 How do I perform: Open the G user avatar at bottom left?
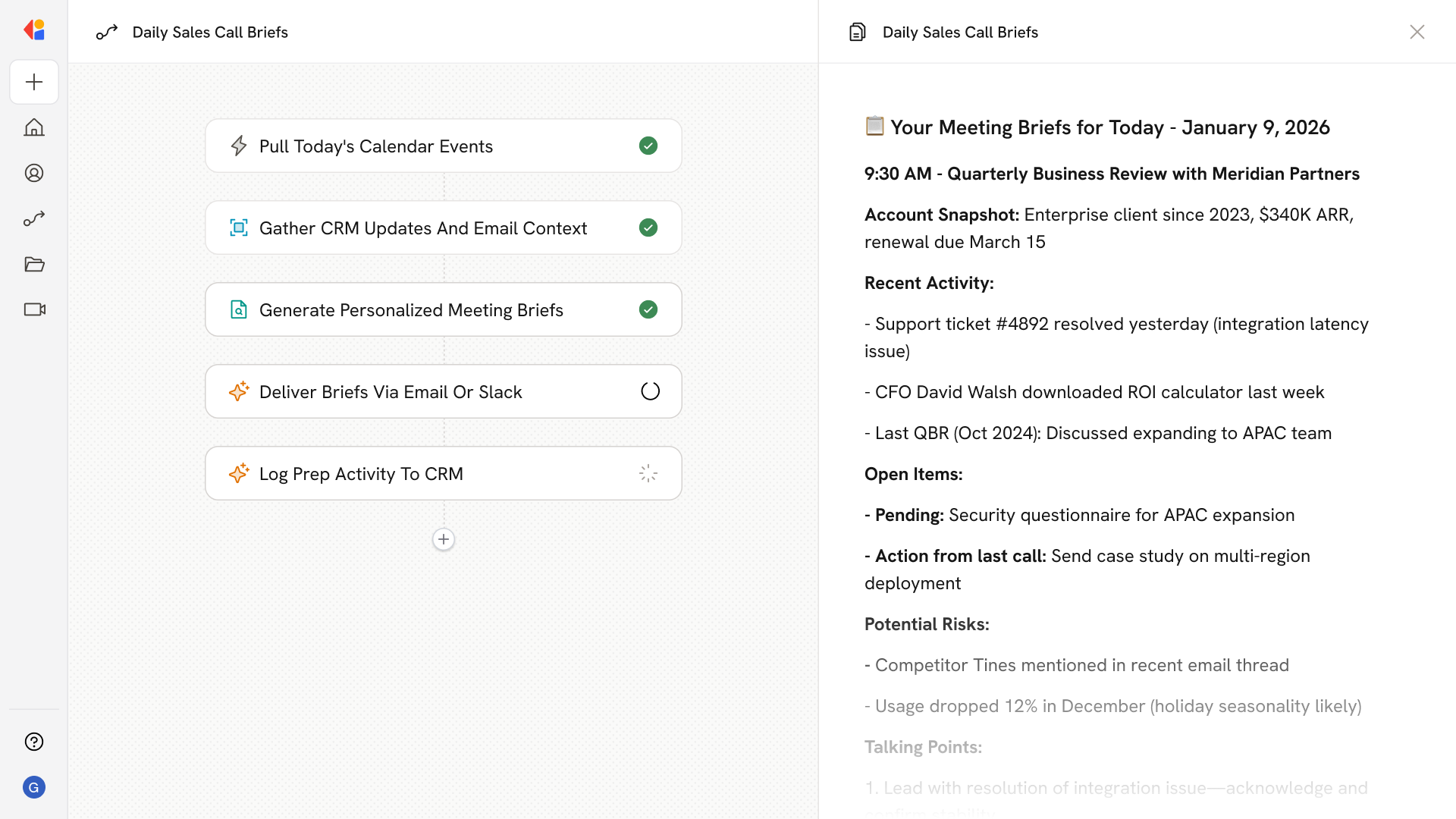coord(34,787)
